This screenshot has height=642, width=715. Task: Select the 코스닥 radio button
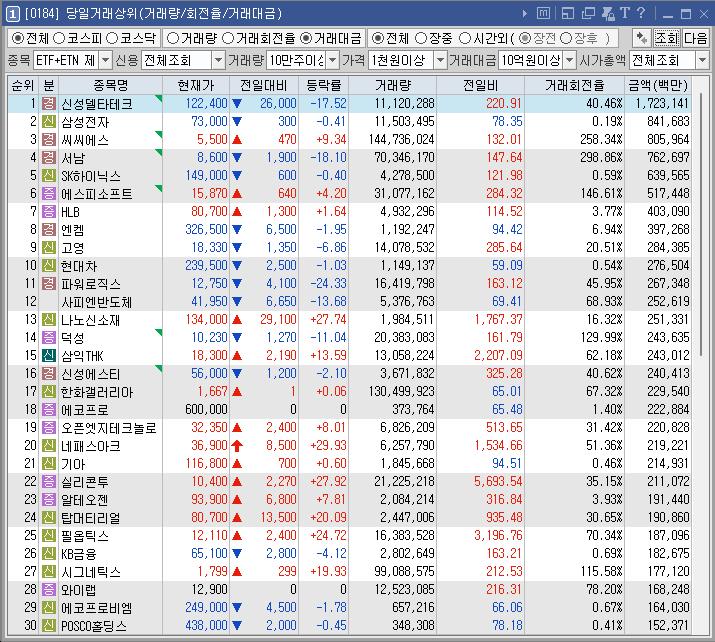[x=112, y=38]
